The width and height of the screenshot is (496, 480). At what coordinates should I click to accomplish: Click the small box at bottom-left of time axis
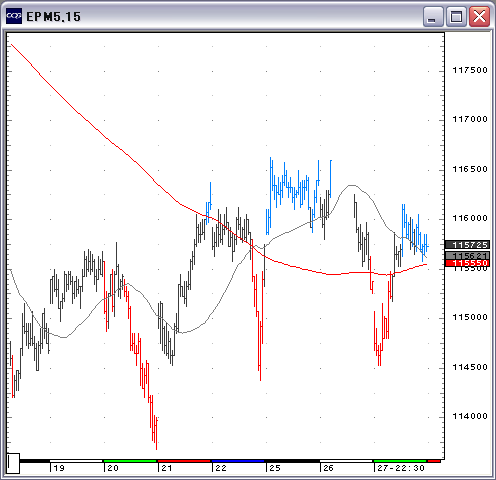[13, 463]
